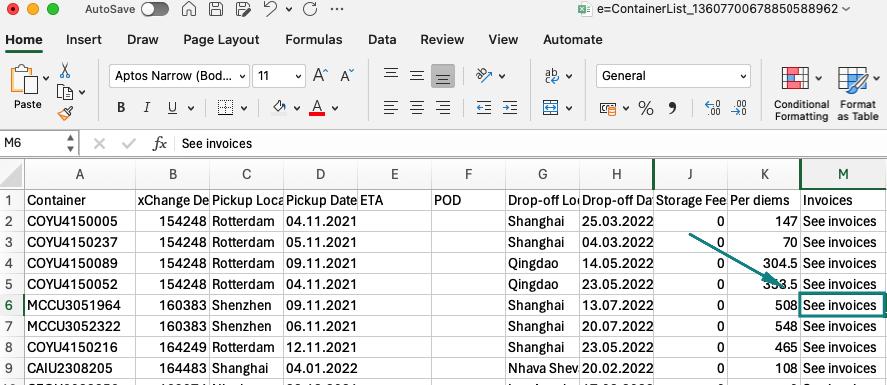This screenshot has height=385, width=887.
Task: Open the Page Layout tab
Action: pos(221,40)
